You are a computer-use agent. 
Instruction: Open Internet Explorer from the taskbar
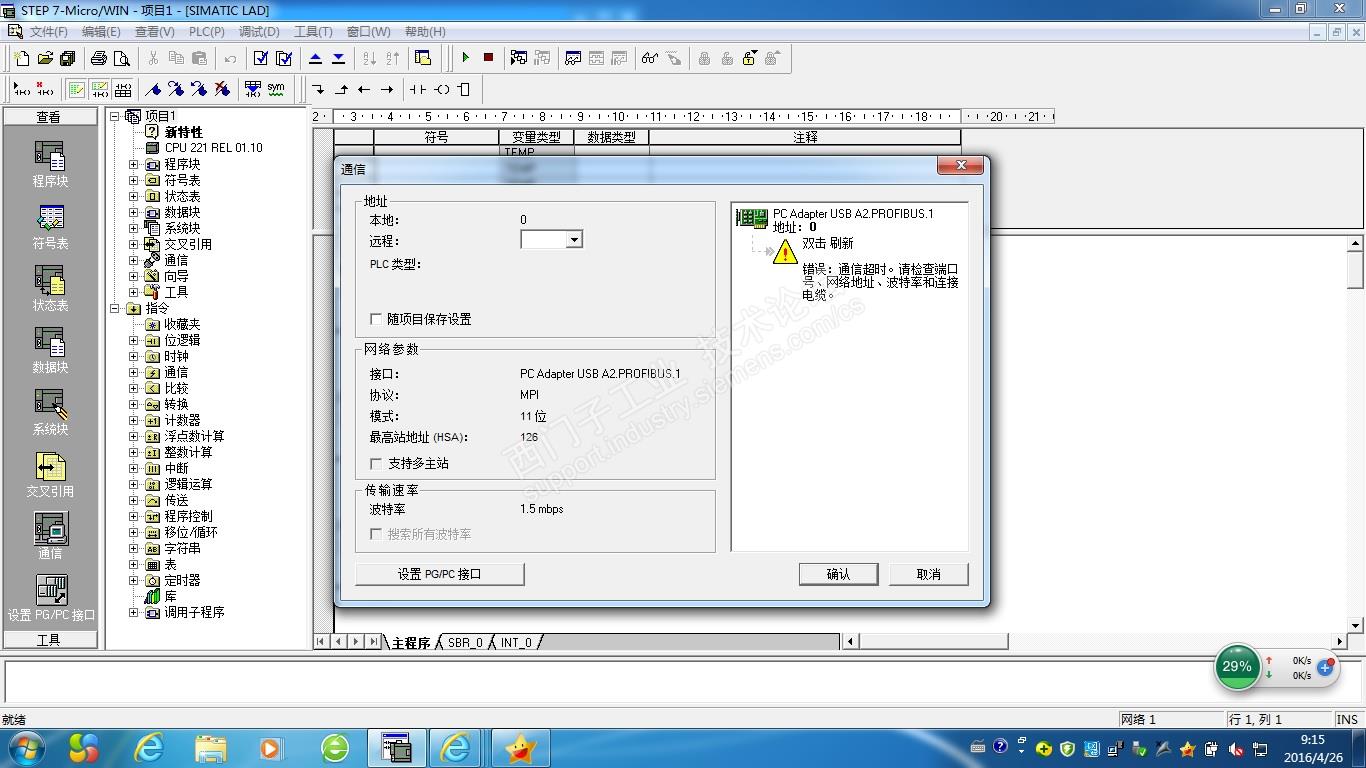tap(149, 747)
